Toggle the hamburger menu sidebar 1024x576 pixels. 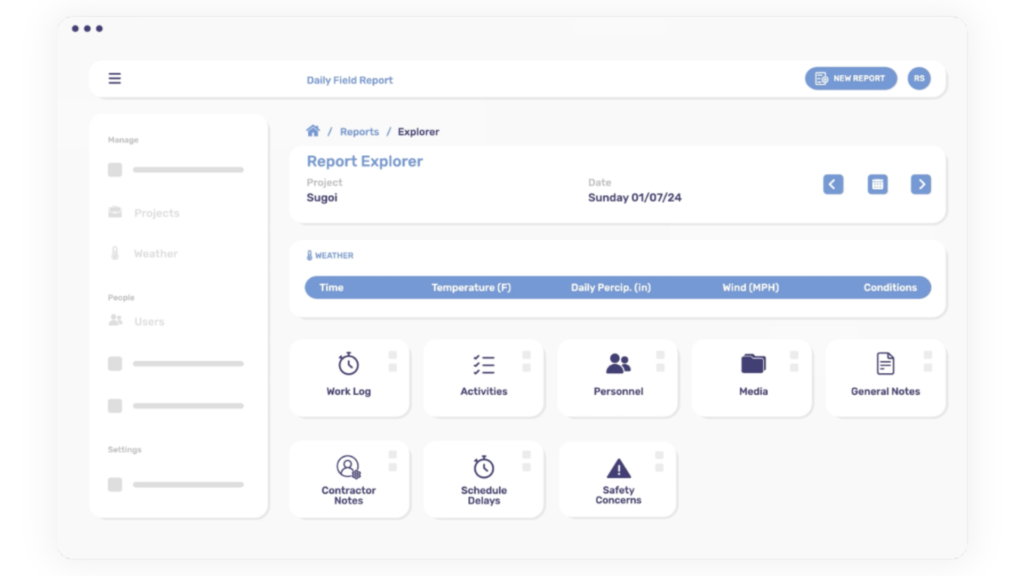click(x=115, y=79)
